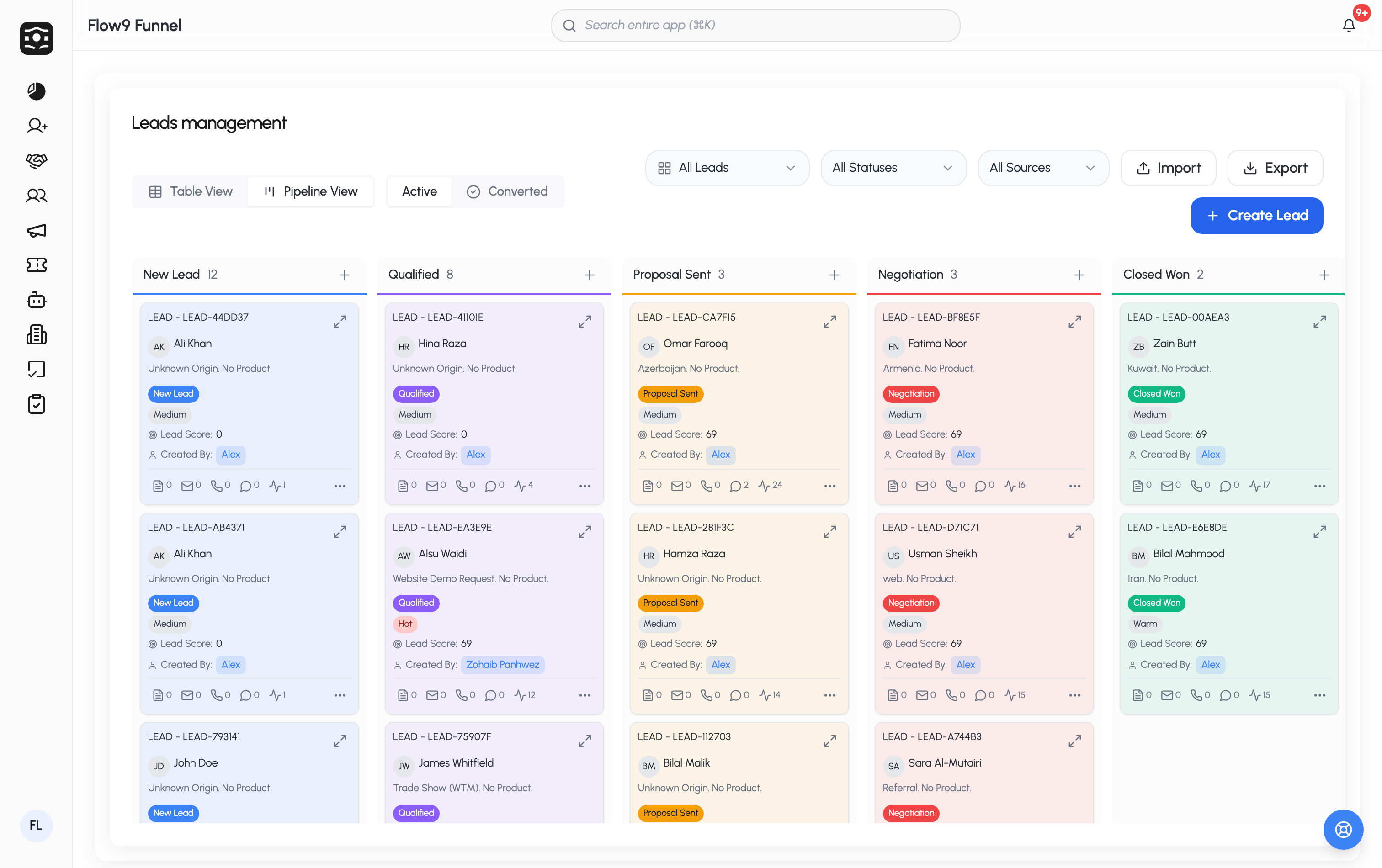Expand the LEAD-41101E Hina Raza card
The image size is (1382, 868).
(x=585, y=322)
